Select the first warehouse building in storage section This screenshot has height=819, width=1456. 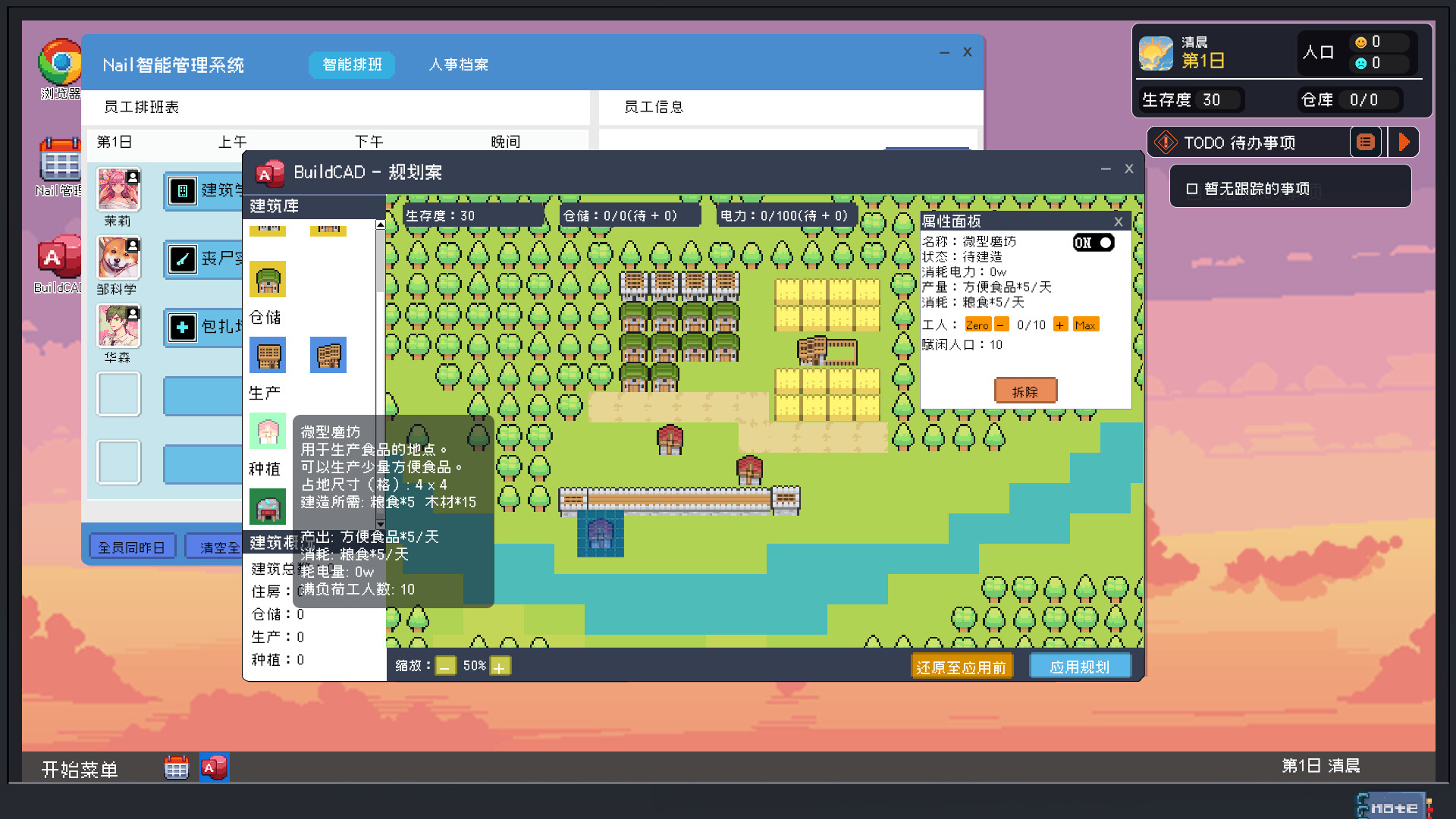click(268, 355)
